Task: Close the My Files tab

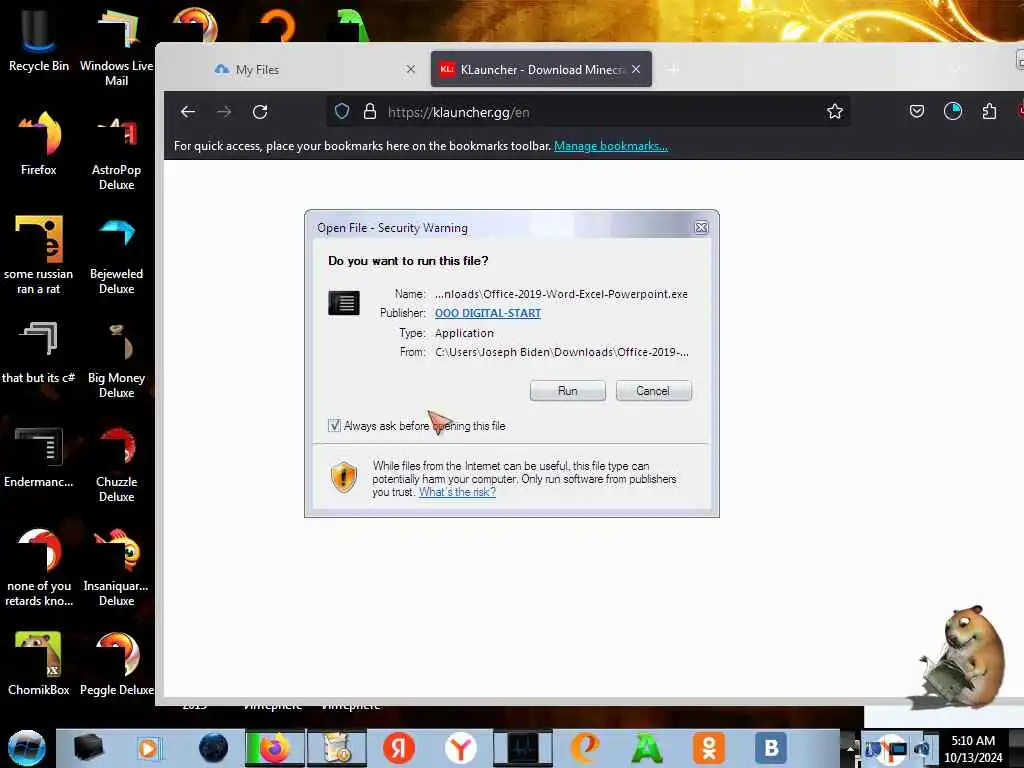Action: [x=410, y=69]
